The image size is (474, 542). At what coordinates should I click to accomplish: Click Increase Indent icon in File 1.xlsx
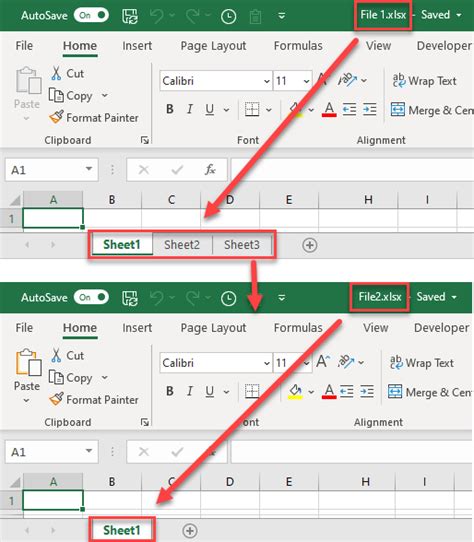[x=370, y=110]
